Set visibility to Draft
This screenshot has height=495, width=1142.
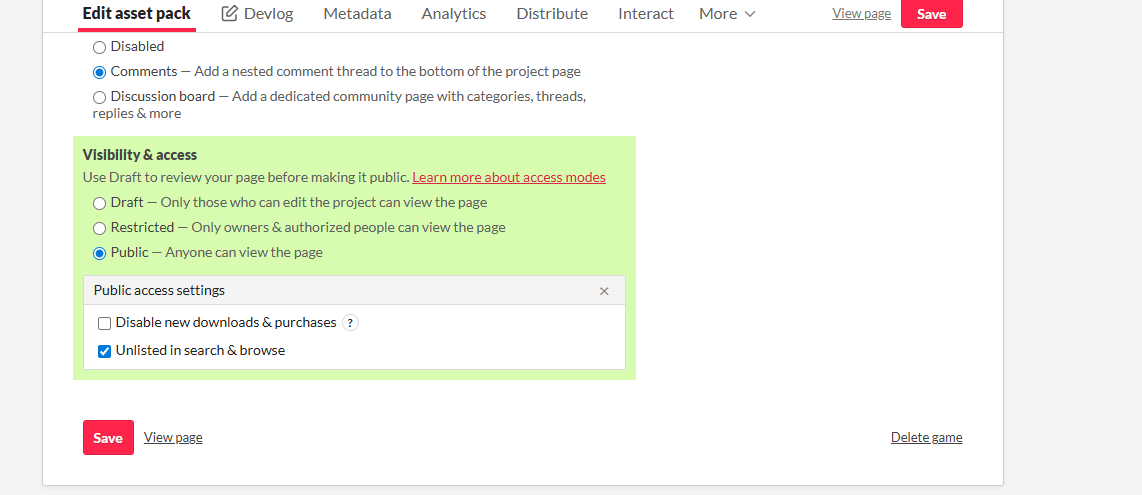pyautogui.click(x=99, y=203)
